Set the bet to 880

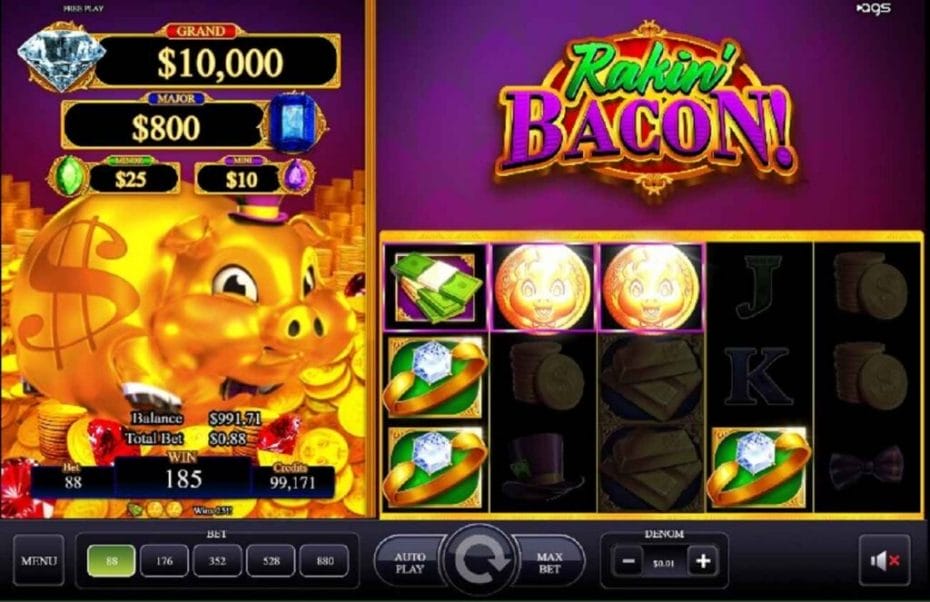[x=324, y=560]
